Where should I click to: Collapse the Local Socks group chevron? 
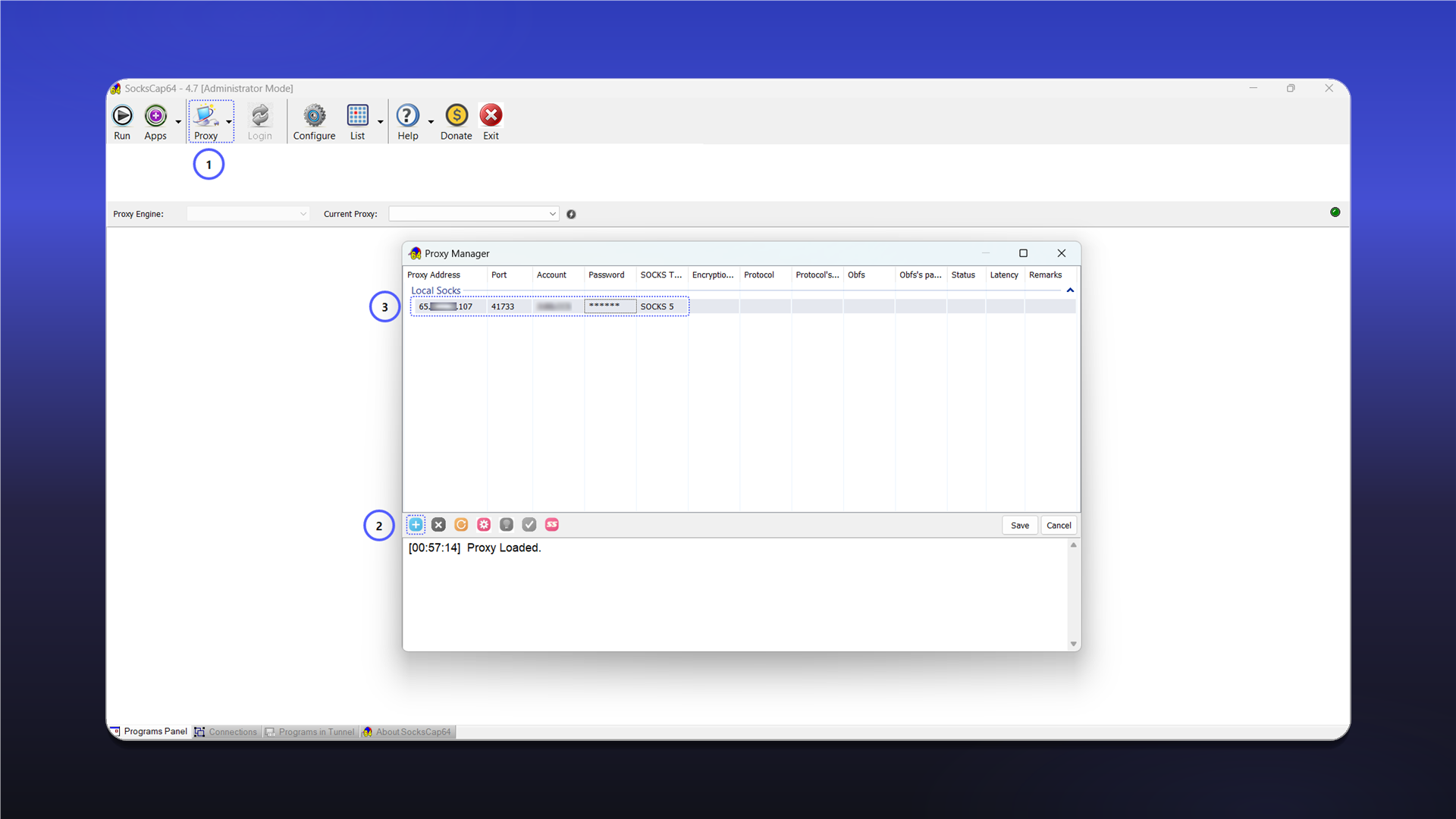(1070, 290)
